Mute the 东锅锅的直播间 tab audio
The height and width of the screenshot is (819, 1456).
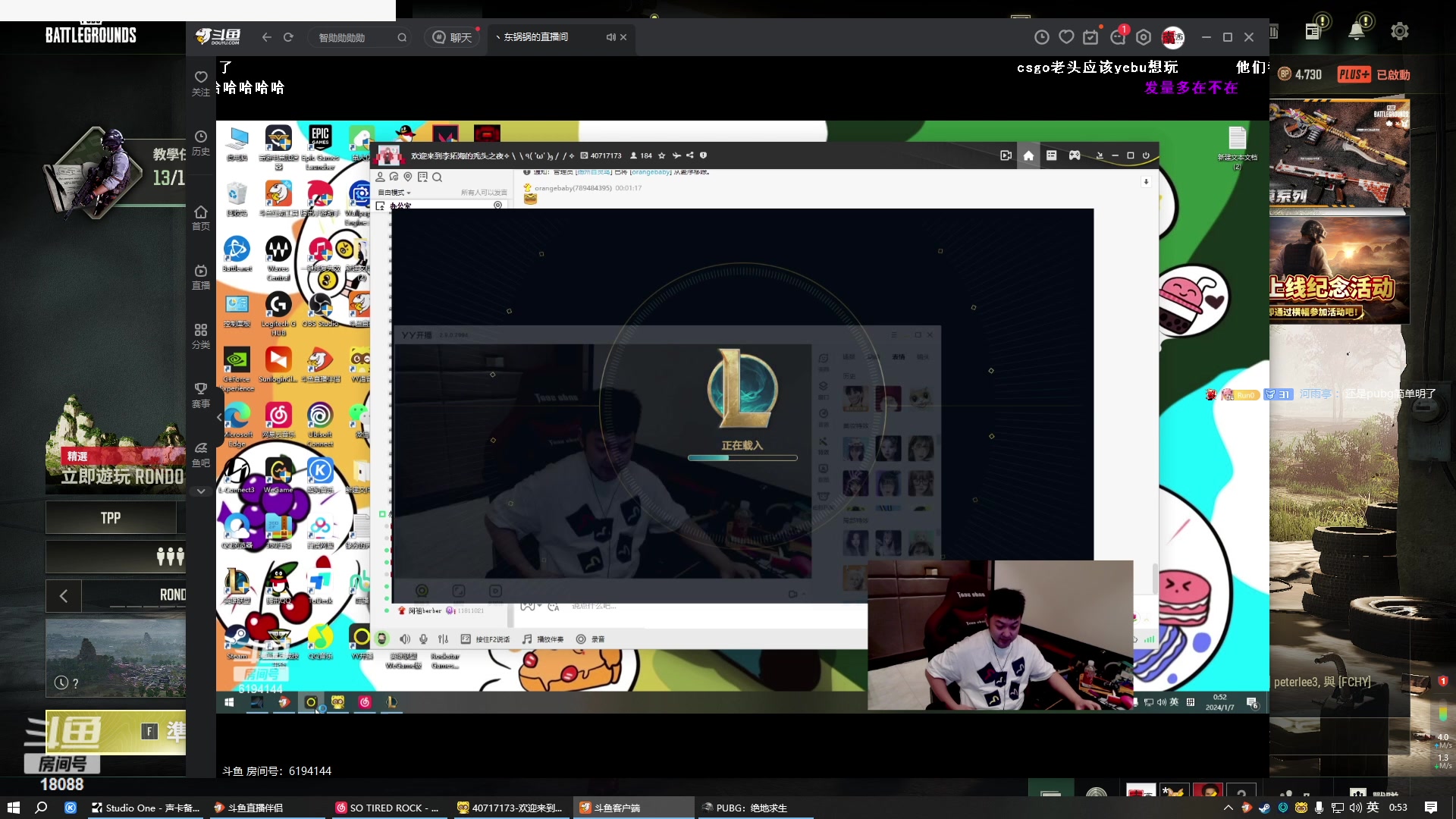[x=610, y=37]
